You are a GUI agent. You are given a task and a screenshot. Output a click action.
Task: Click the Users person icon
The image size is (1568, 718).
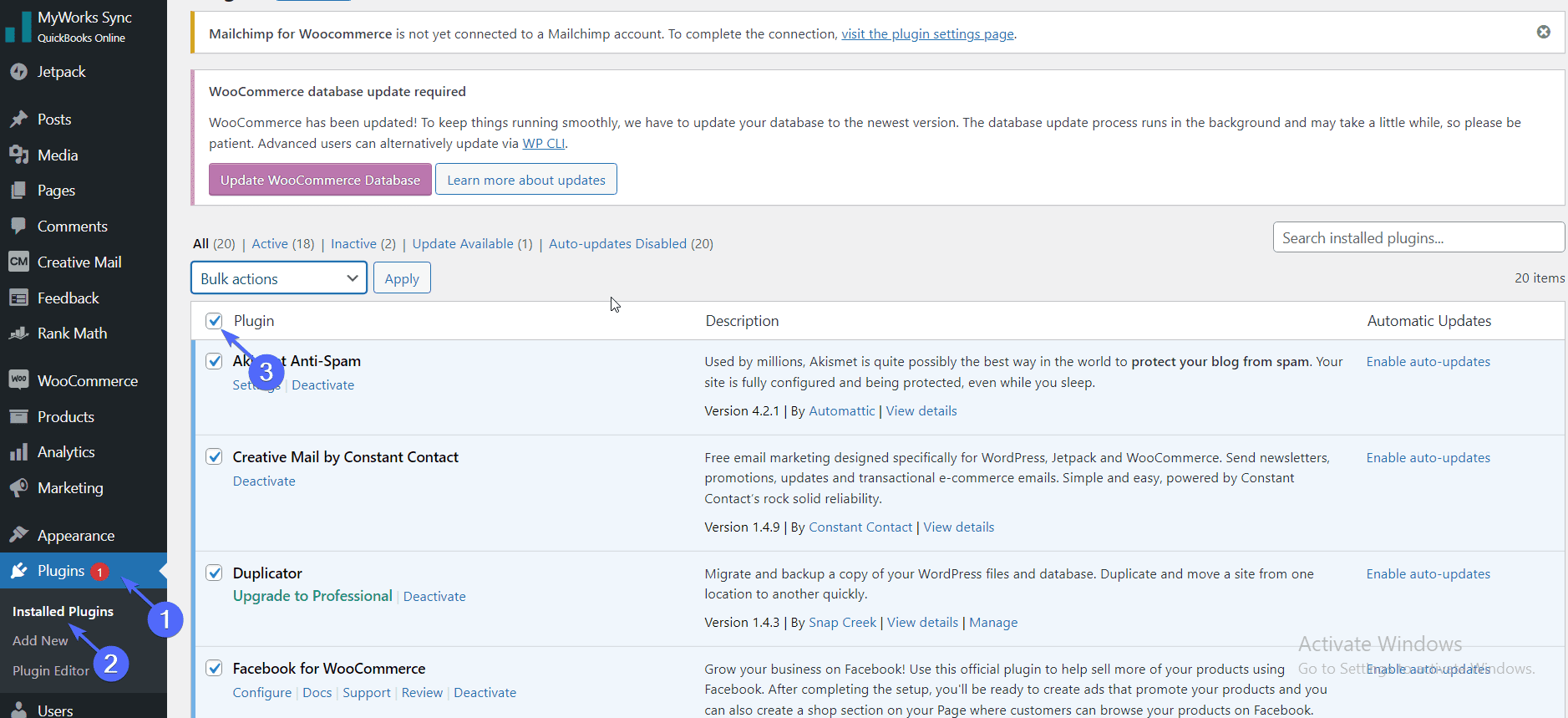pos(18,710)
